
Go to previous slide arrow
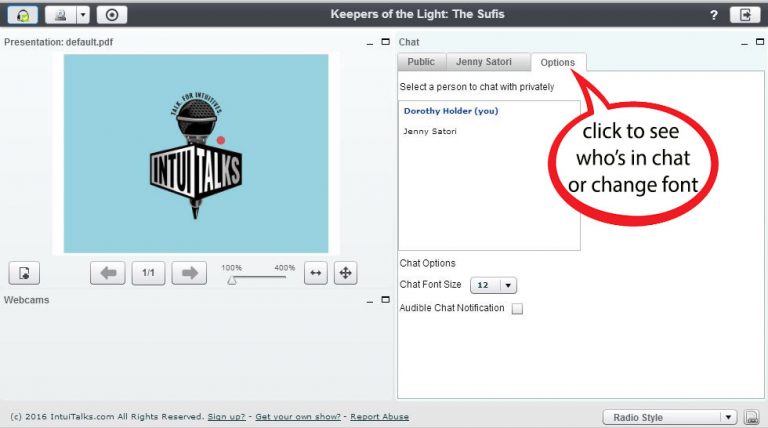[x=108, y=273]
